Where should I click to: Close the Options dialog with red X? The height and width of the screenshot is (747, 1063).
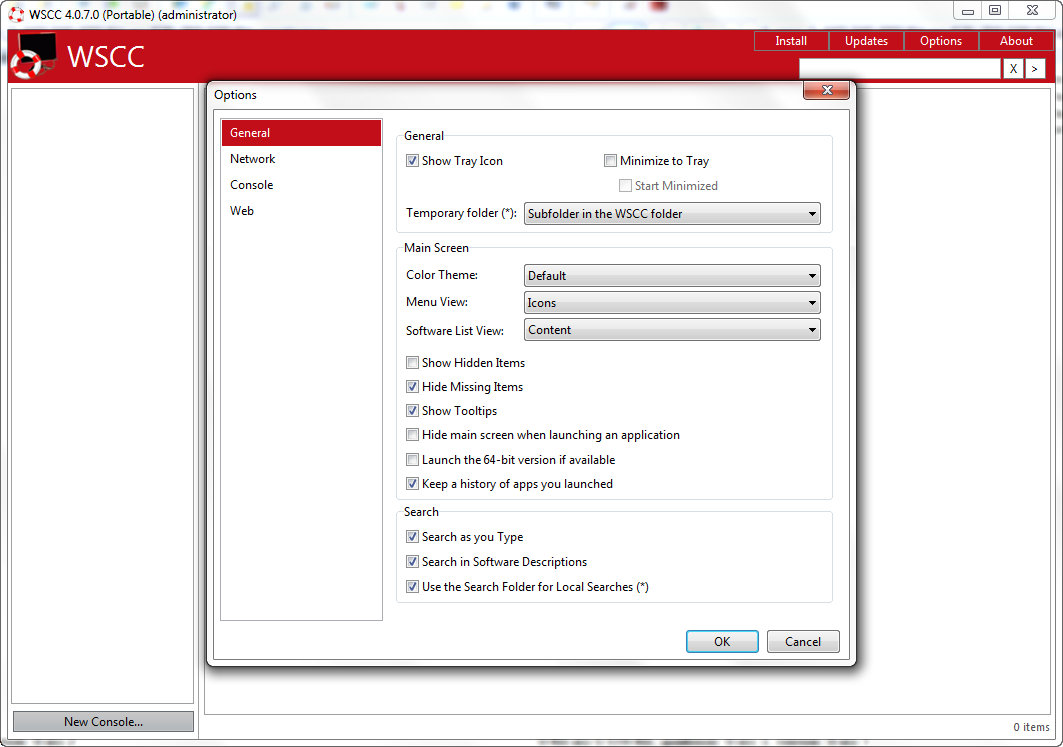click(827, 91)
